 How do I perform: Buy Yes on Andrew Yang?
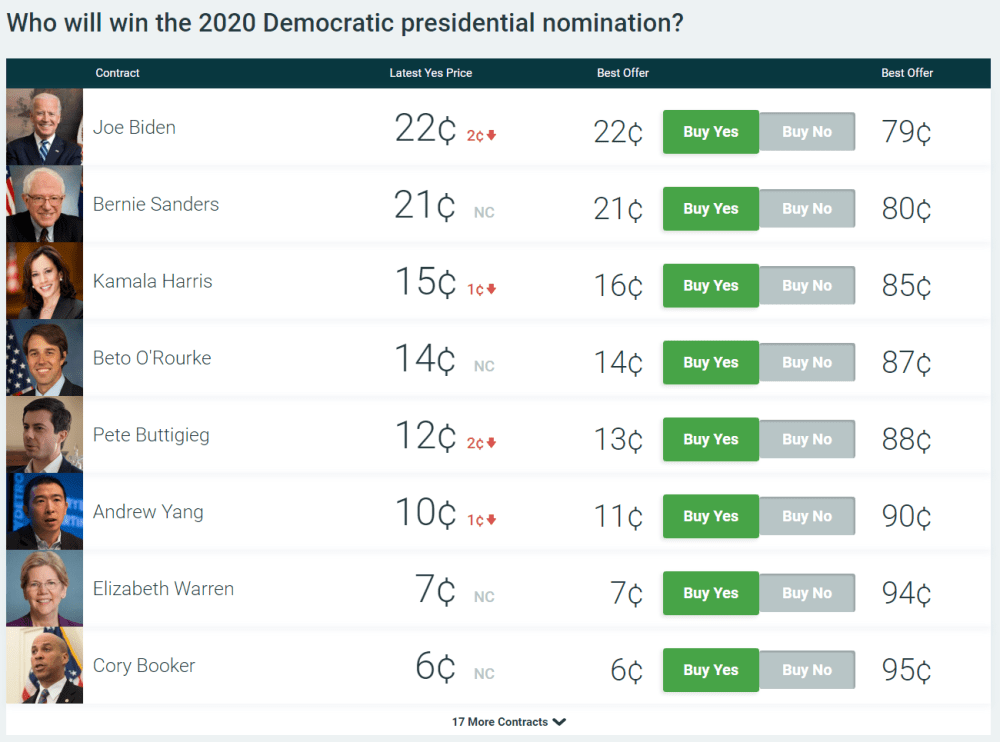(710, 517)
